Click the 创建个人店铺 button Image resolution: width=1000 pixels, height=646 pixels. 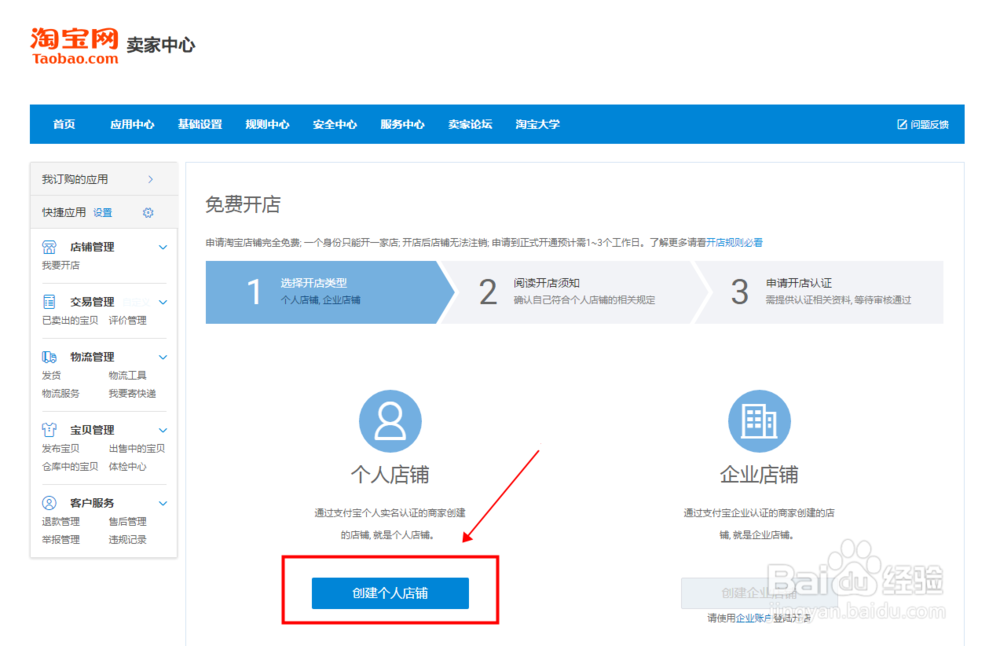pyautogui.click(x=390, y=593)
